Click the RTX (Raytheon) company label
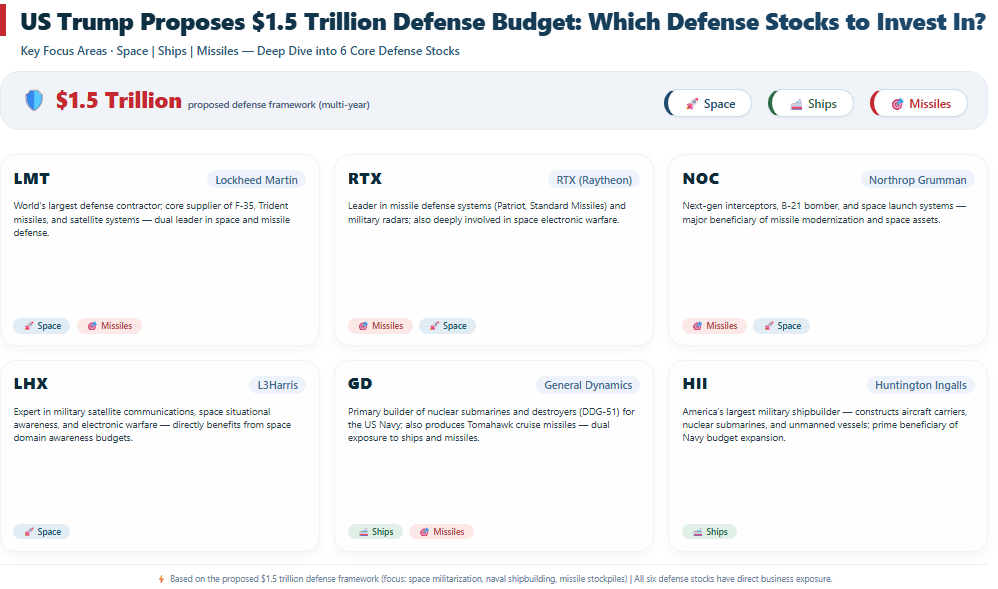This screenshot has height=589, width=998. (x=593, y=180)
